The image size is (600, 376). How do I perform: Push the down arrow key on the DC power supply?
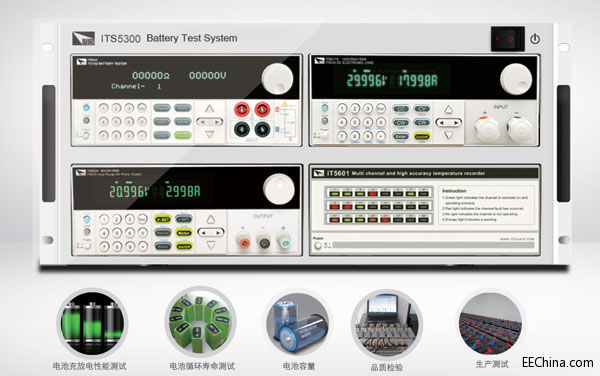(211, 245)
